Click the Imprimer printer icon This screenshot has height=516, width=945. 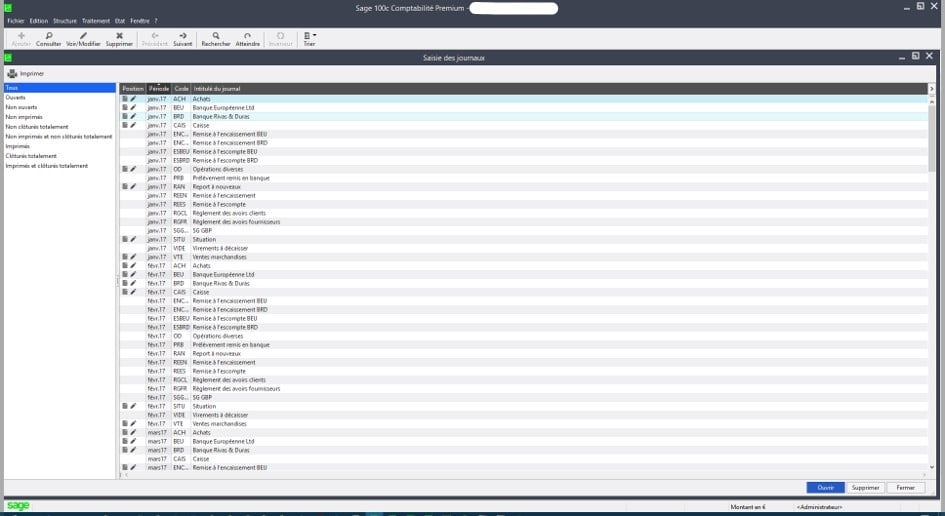tap(12, 74)
